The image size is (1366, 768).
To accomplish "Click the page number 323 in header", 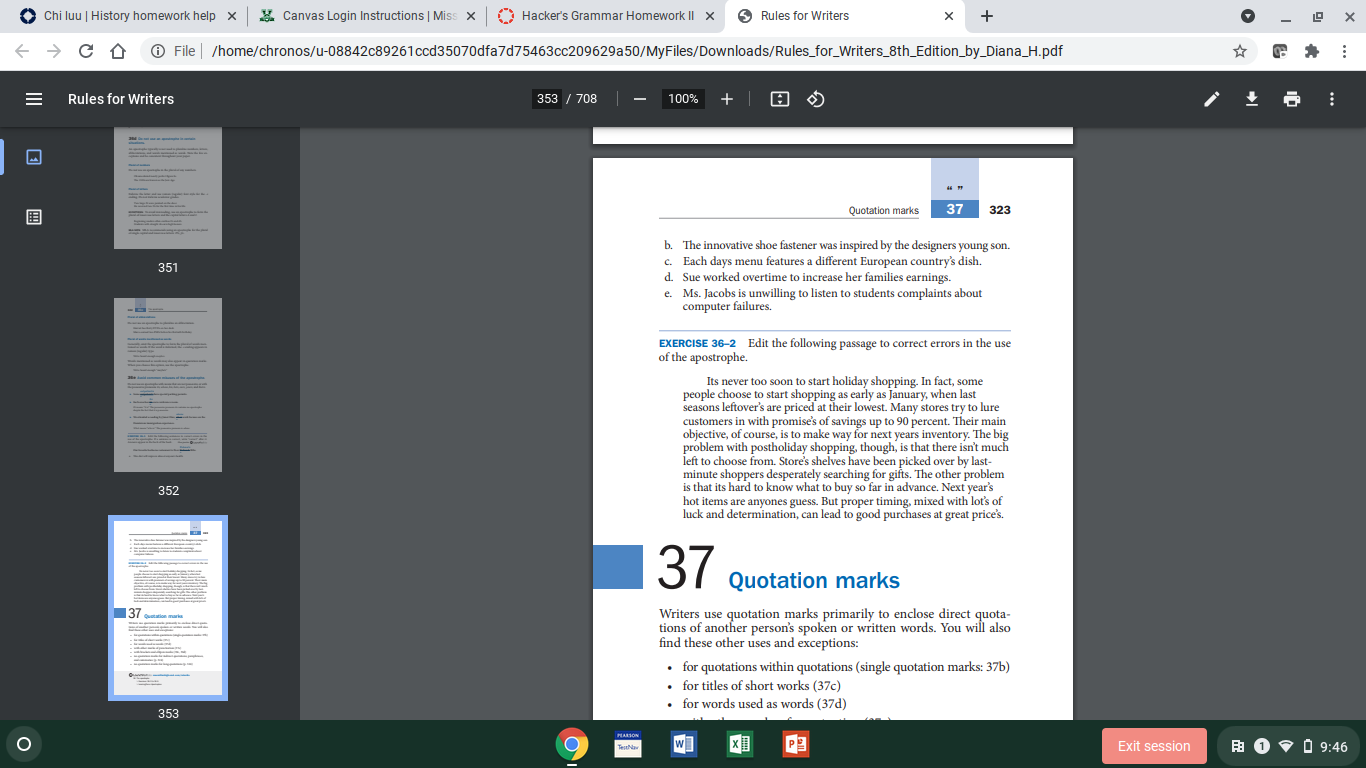I will pyautogui.click(x=1000, y=210).
